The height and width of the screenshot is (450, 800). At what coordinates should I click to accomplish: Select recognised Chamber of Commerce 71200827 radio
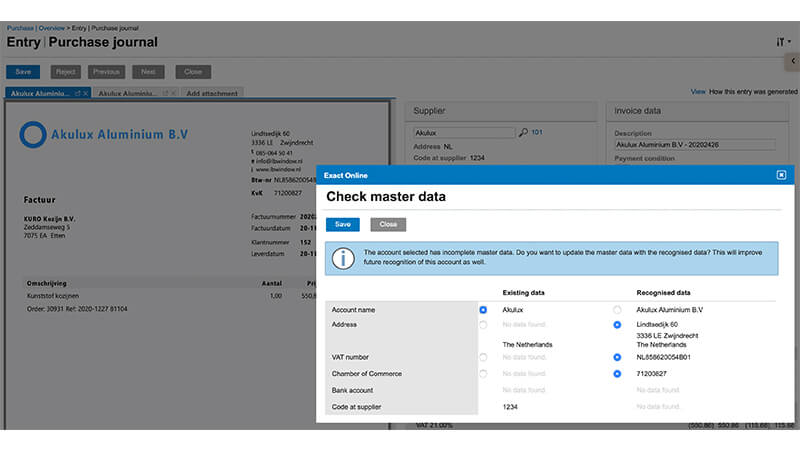click(617, 373)
